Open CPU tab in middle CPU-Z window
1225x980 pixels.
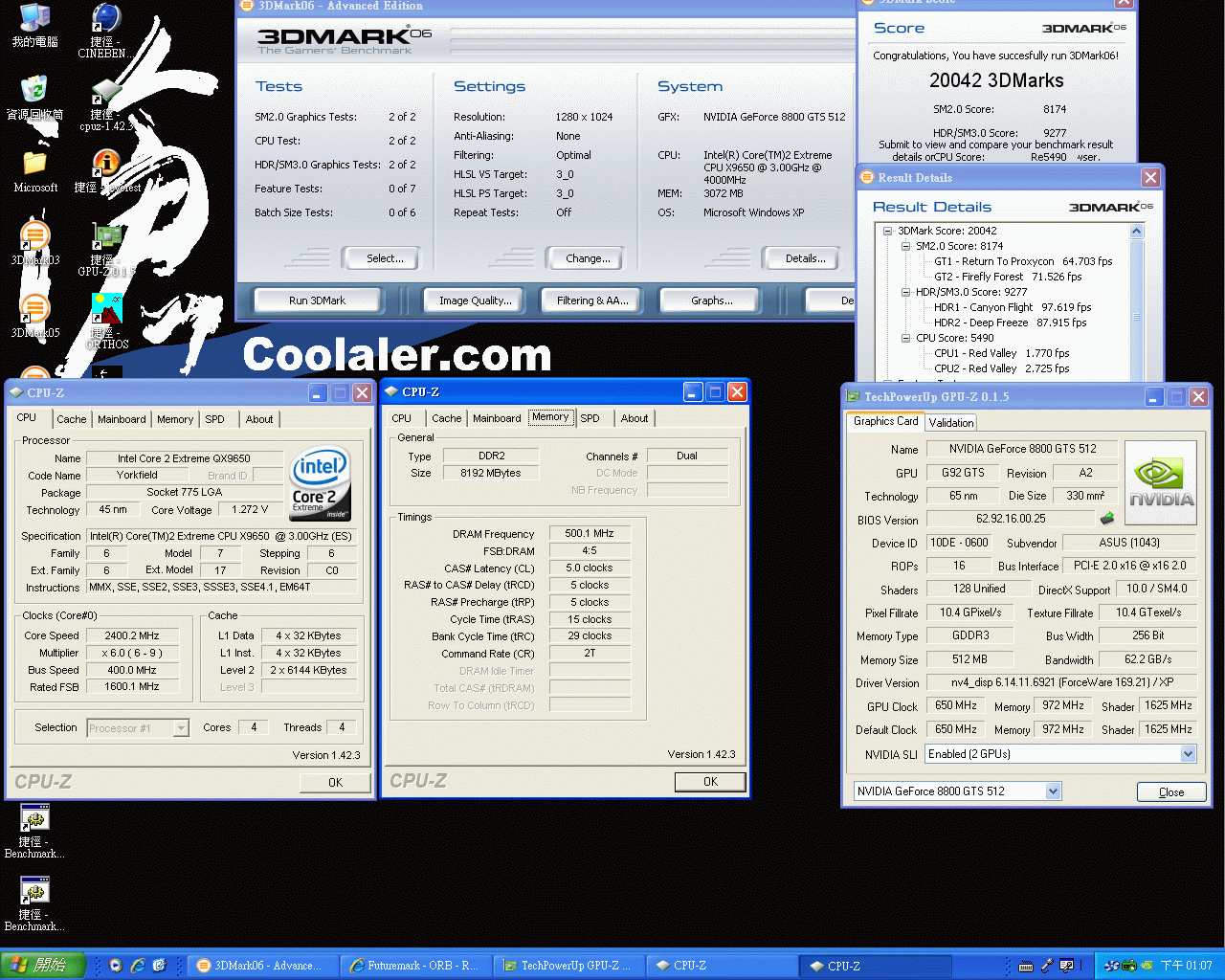pos(402,418)
